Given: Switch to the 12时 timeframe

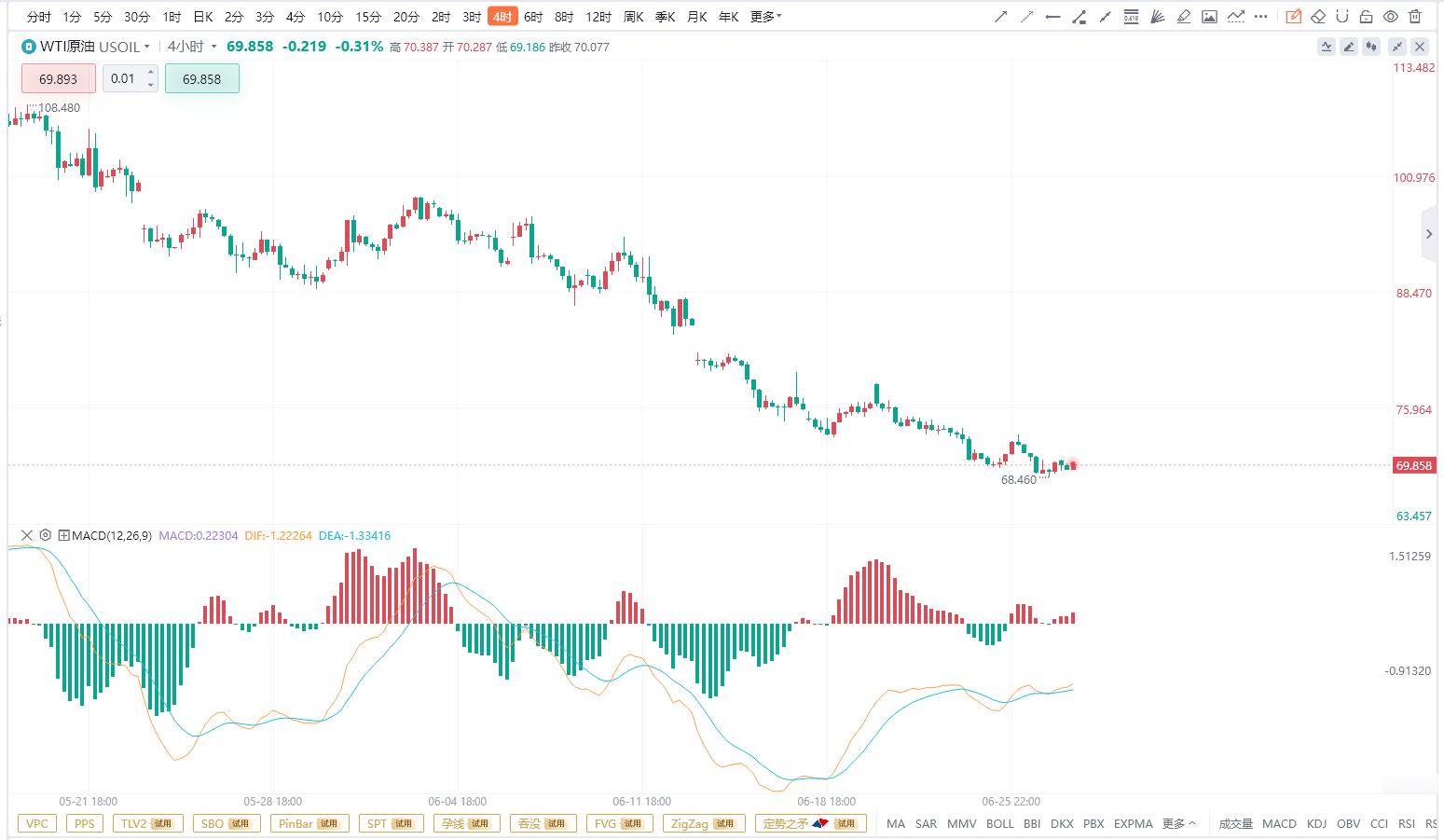Looking at the screenshot, I should [598, 17].
